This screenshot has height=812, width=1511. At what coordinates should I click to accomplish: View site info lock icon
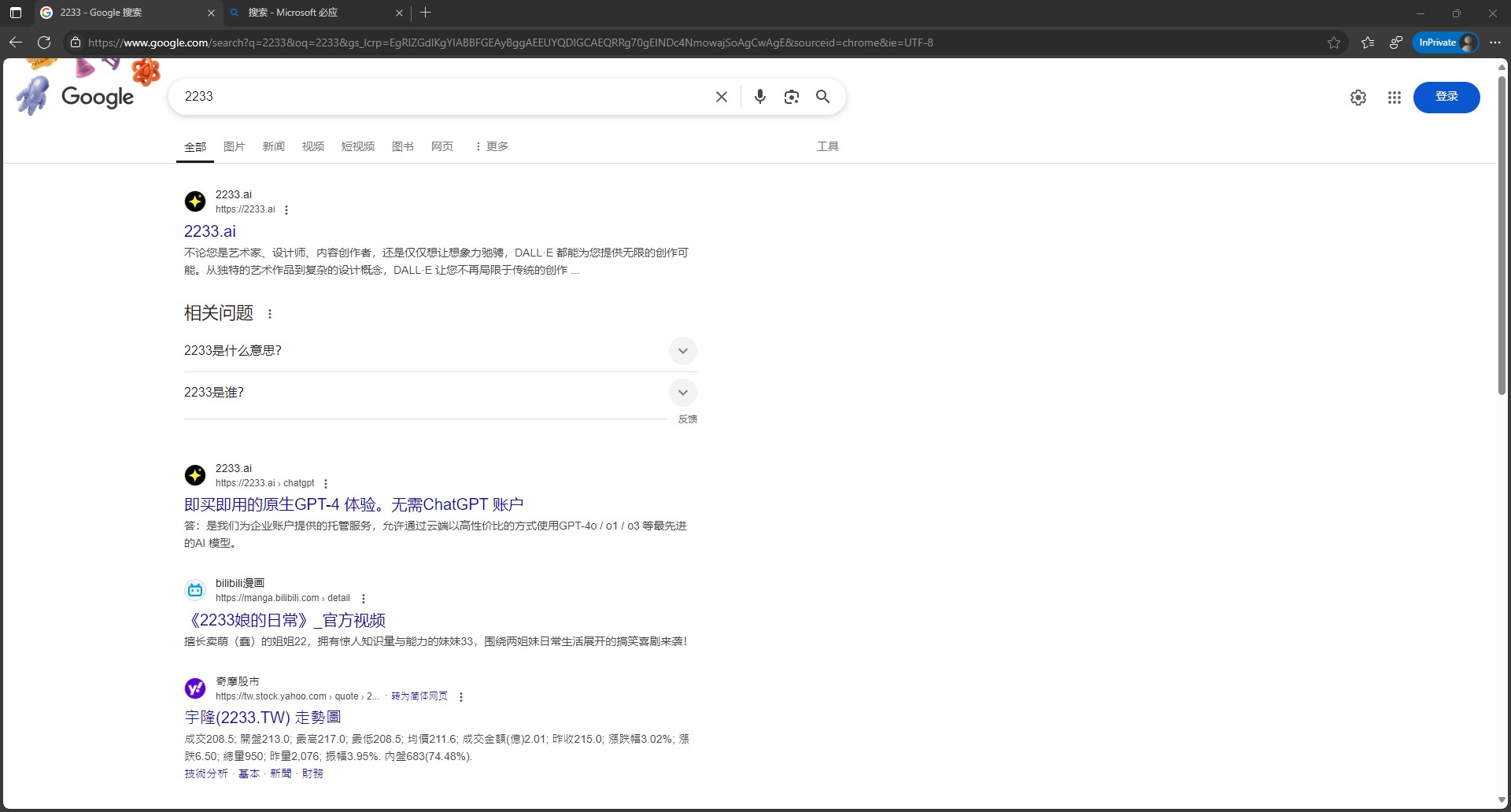75,42
